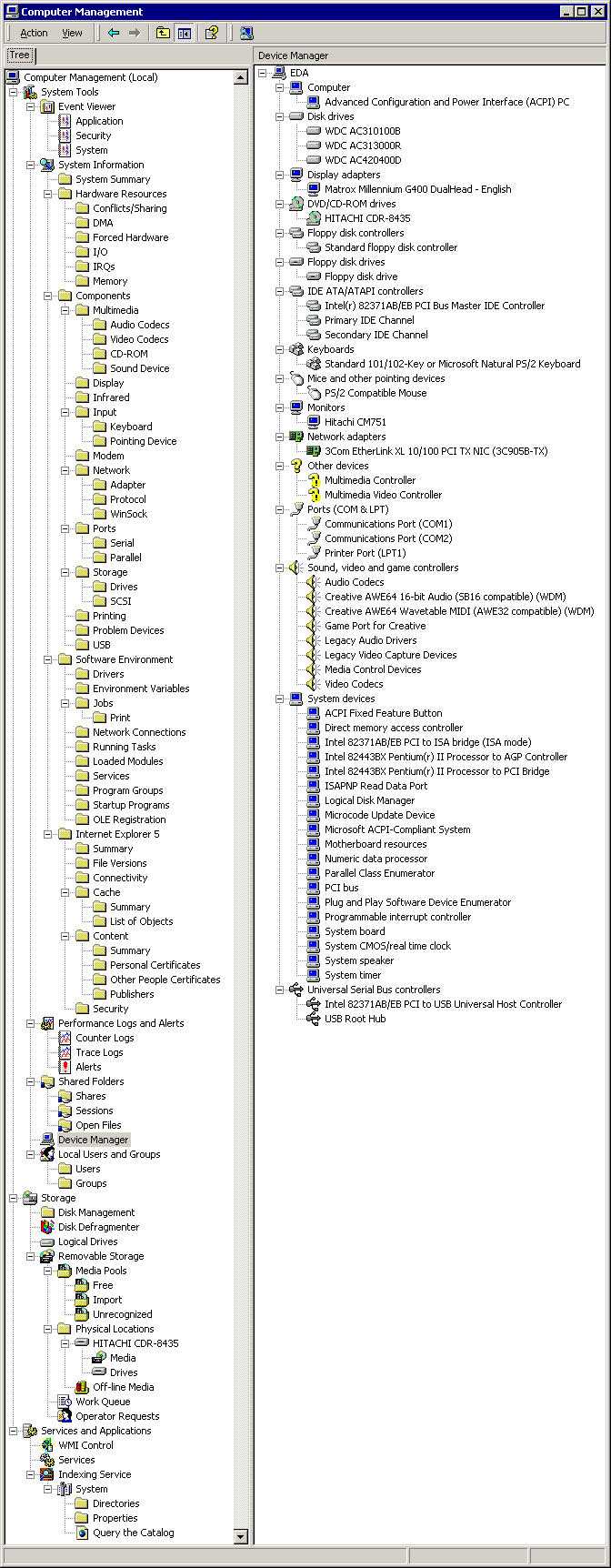Click the Multimedia Controller warning icon
611x1568 pixels.
click(314, 480)
